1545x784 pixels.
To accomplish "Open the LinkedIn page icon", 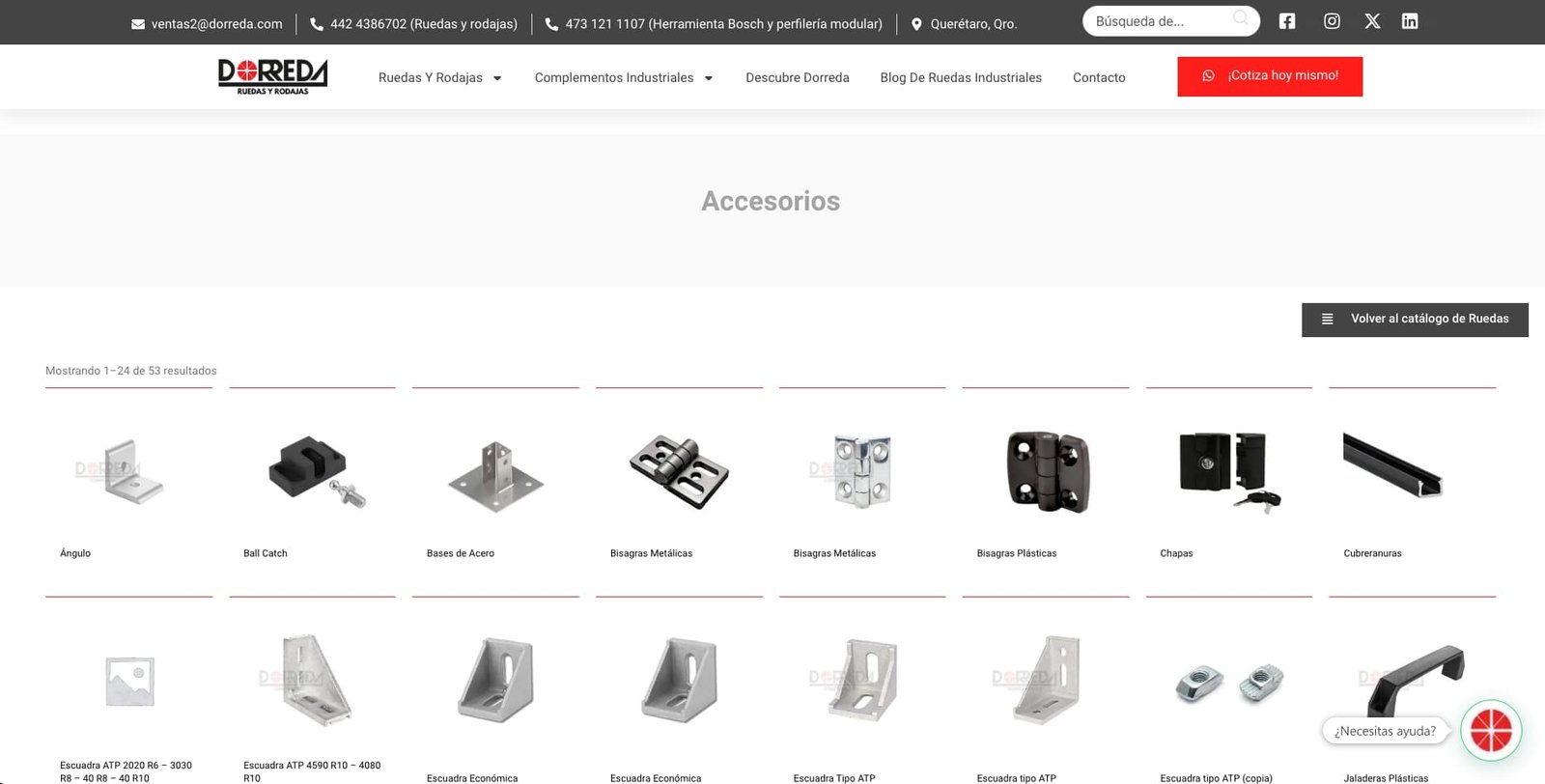I will coord(1410,21).
